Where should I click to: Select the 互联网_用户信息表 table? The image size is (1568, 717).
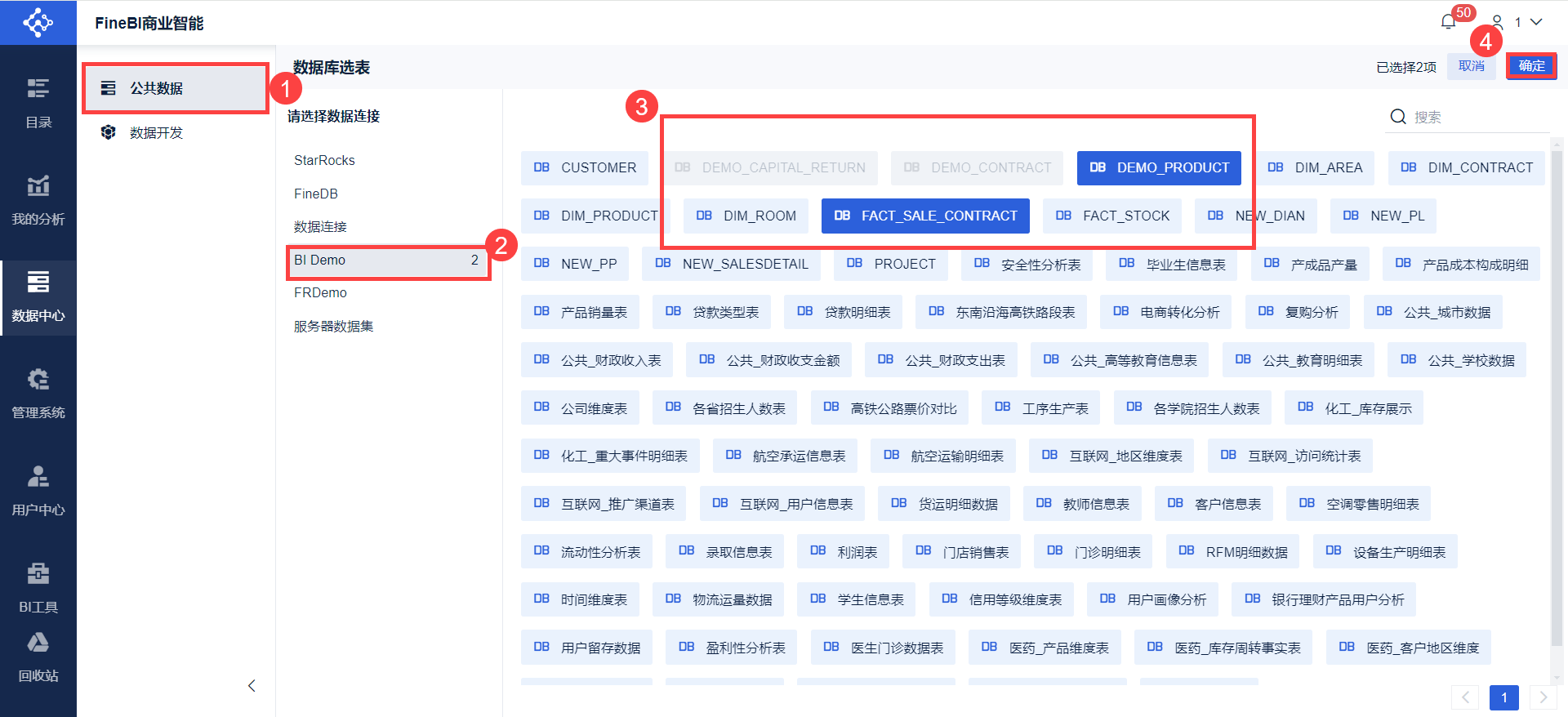(782, 504)
